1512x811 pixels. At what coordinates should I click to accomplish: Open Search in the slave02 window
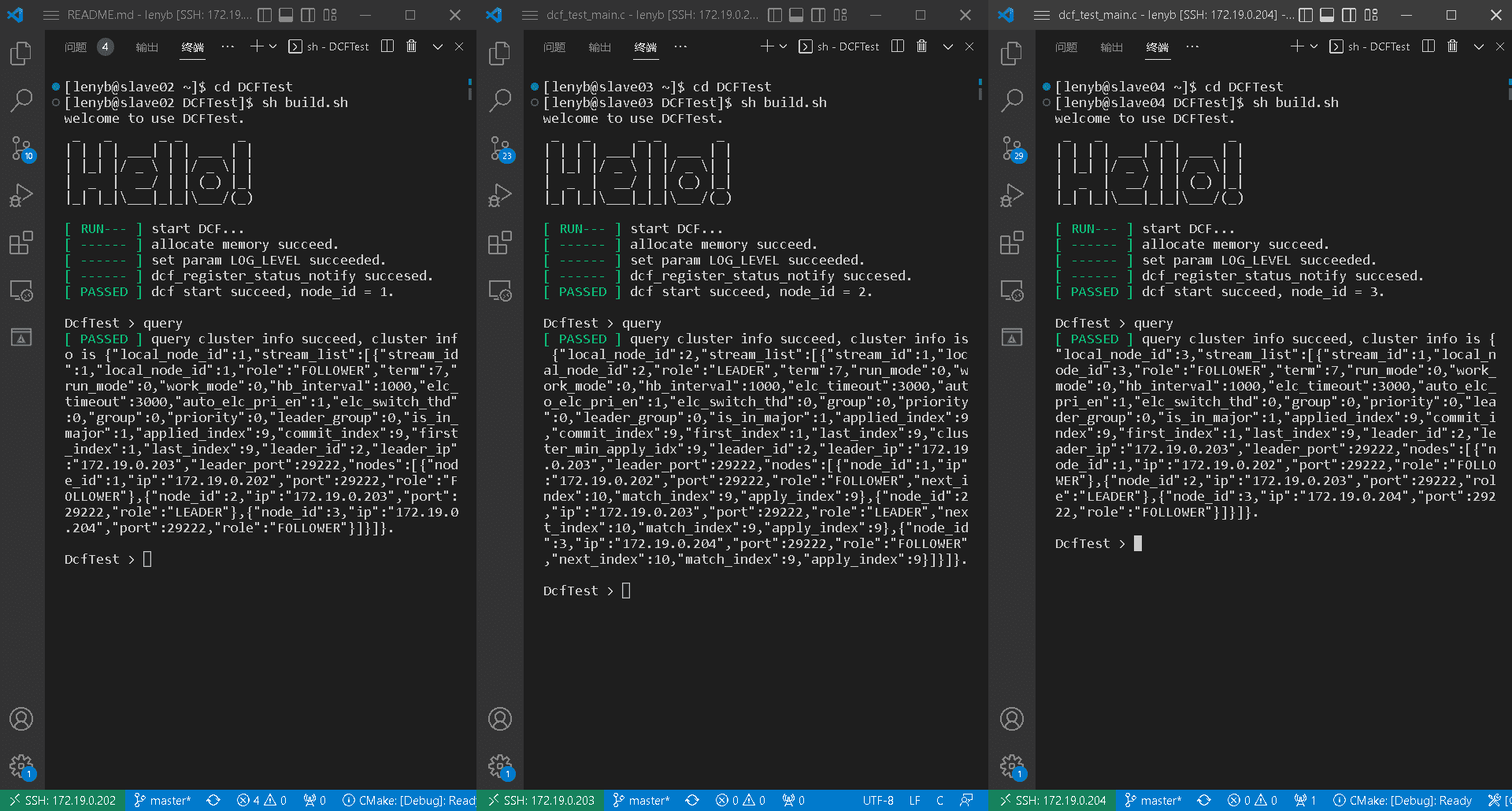(x=21, y=101)
